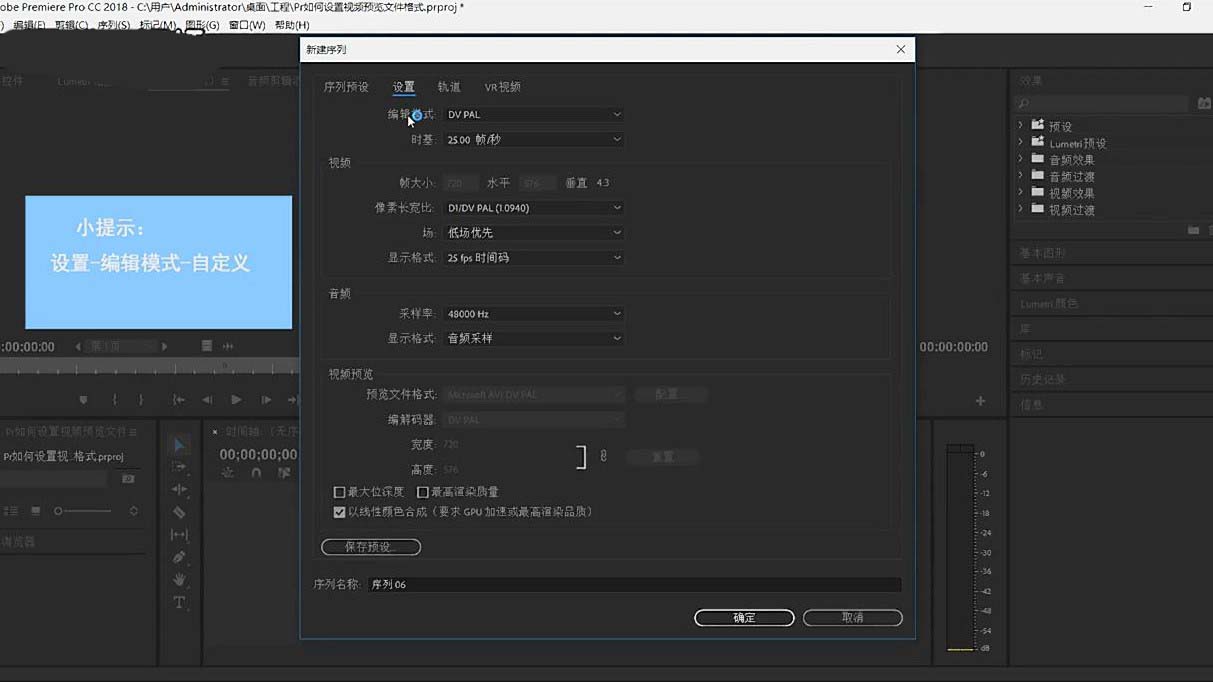
Task: Click the 保存预设 button
Action: coord(370,547)
